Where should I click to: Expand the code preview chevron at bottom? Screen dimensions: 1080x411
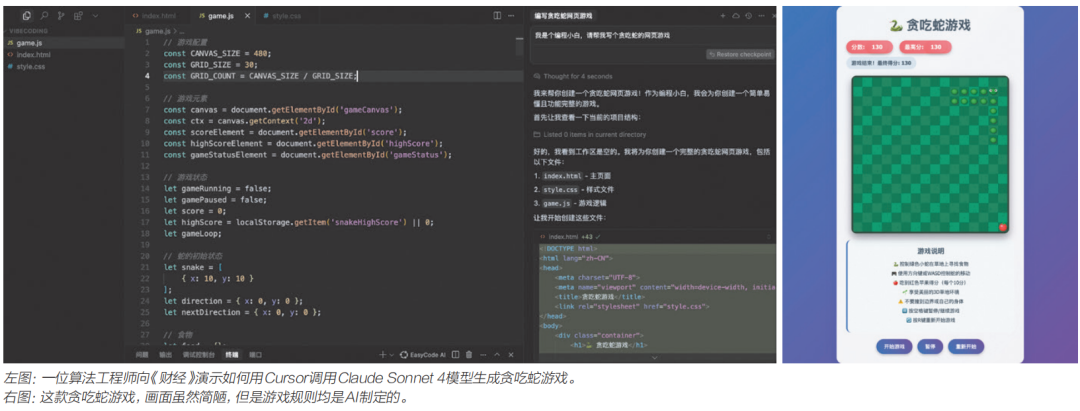coord(653,356)
